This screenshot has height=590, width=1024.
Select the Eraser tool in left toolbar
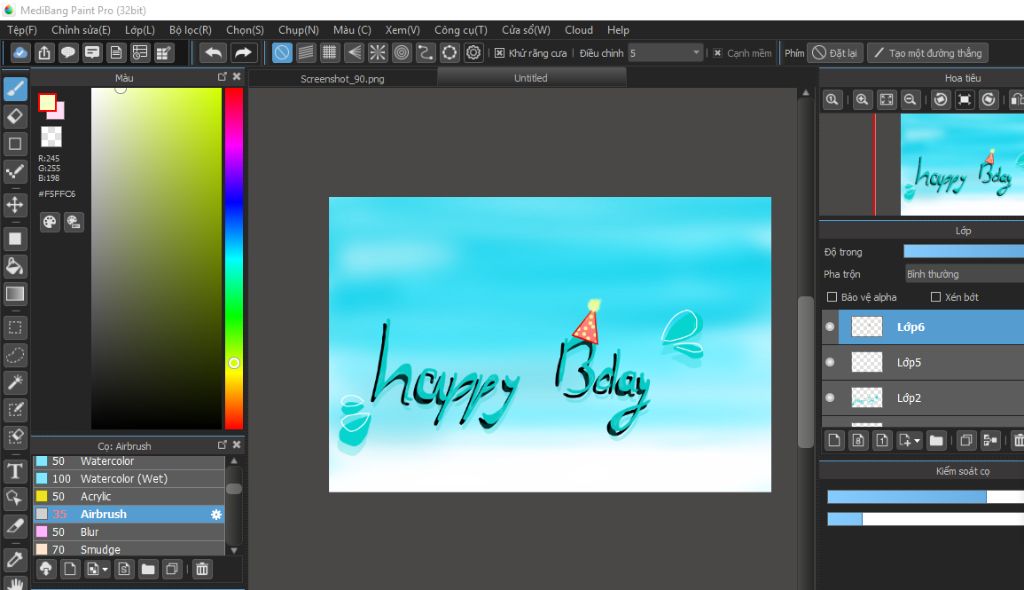[15, 116]
